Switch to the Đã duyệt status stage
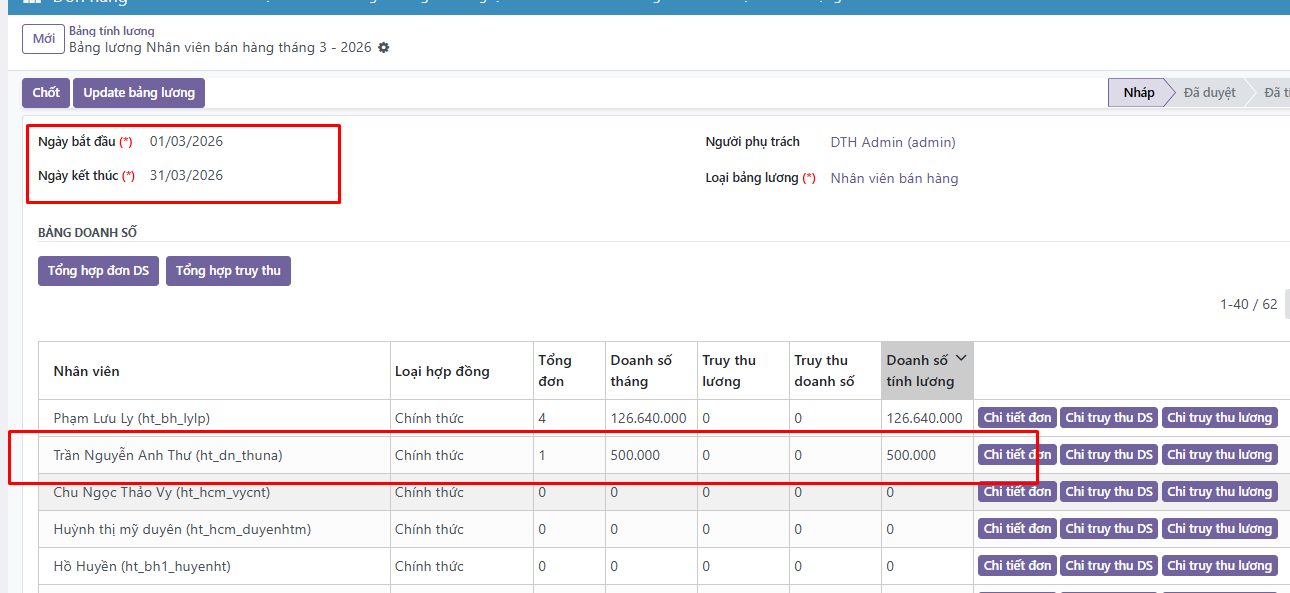The image size is (1290, 593). (1209, 93)
